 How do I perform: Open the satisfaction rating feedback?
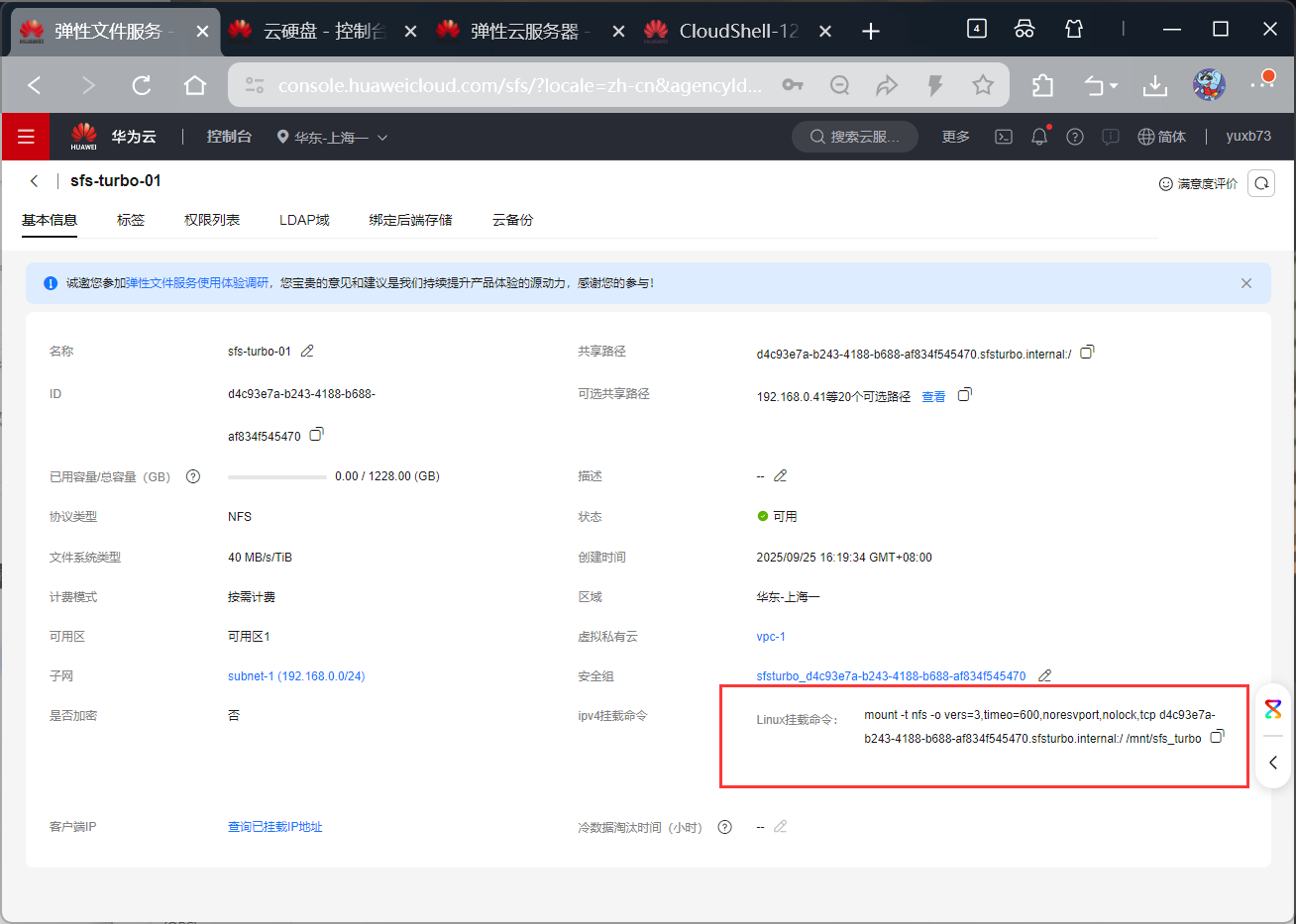[x=1198, y=183]
